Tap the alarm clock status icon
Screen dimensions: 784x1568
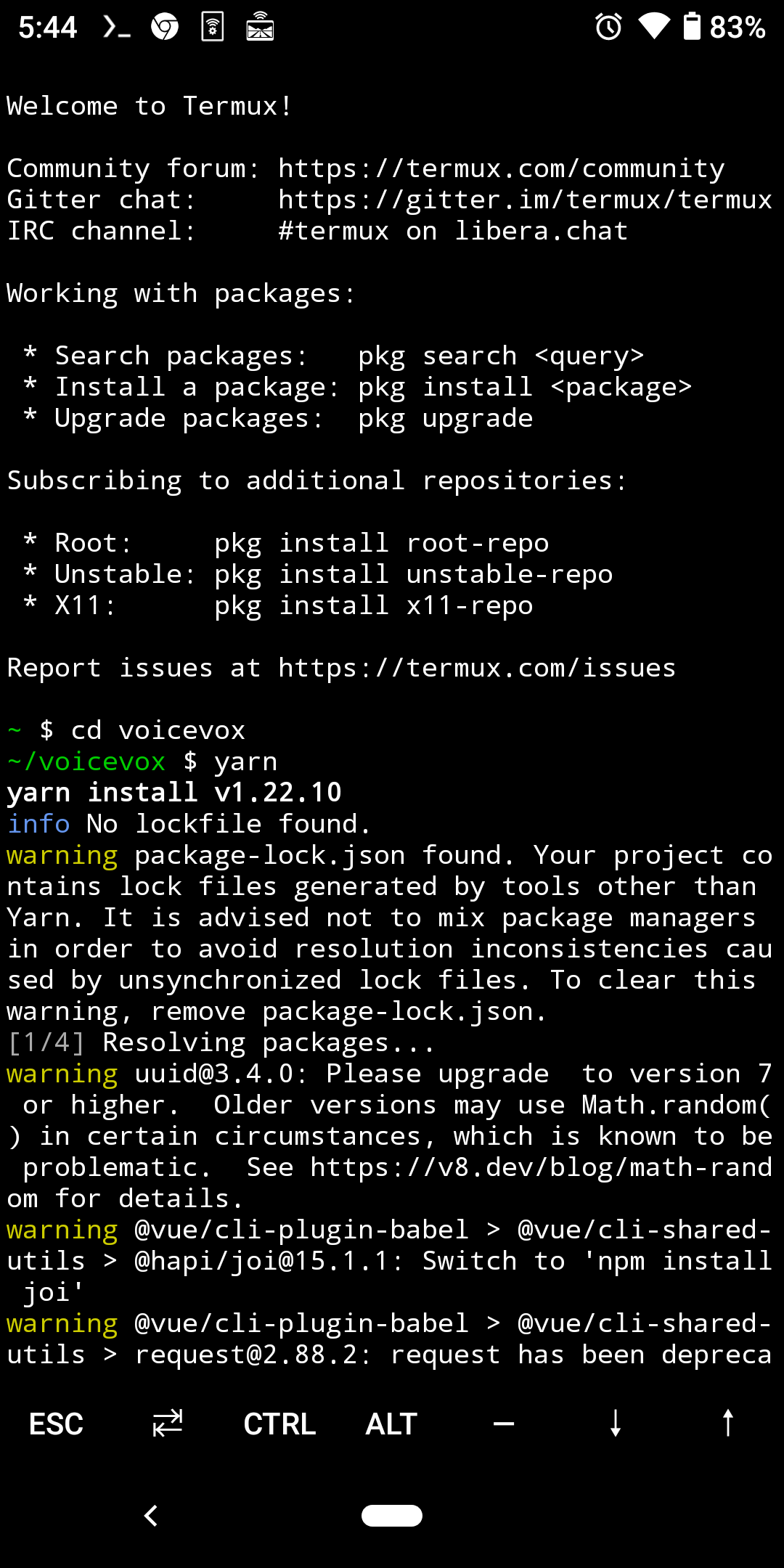point(608,27)
